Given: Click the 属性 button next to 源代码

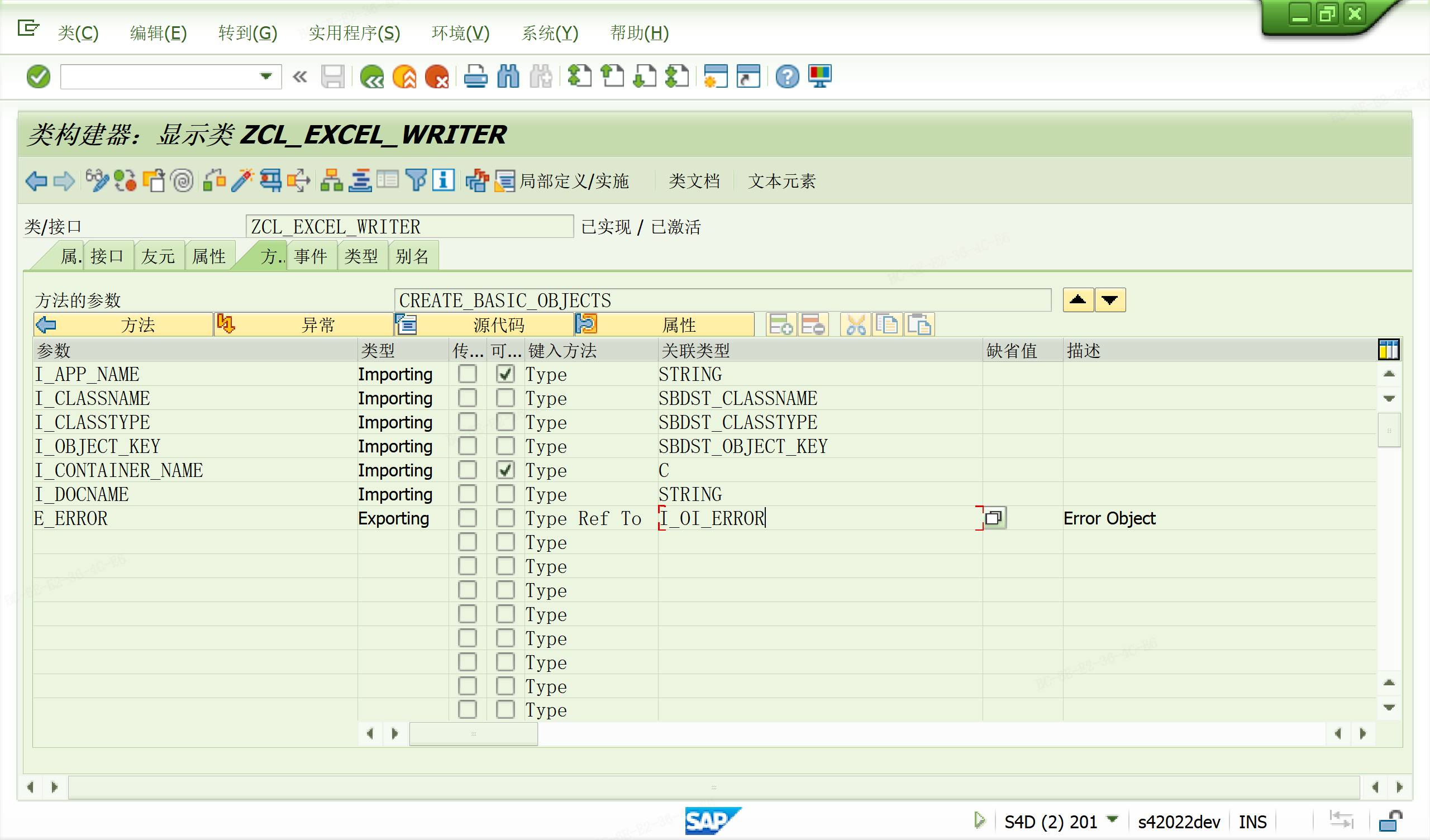Looking at the screenshot, I should [x=665, y=325].
